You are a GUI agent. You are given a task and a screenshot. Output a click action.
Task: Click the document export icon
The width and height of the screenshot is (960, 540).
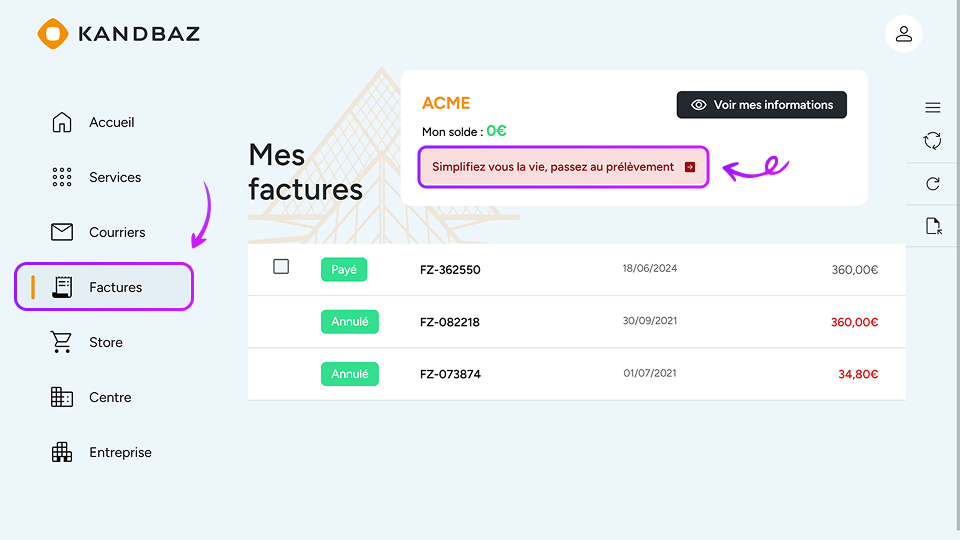[933, 226]
